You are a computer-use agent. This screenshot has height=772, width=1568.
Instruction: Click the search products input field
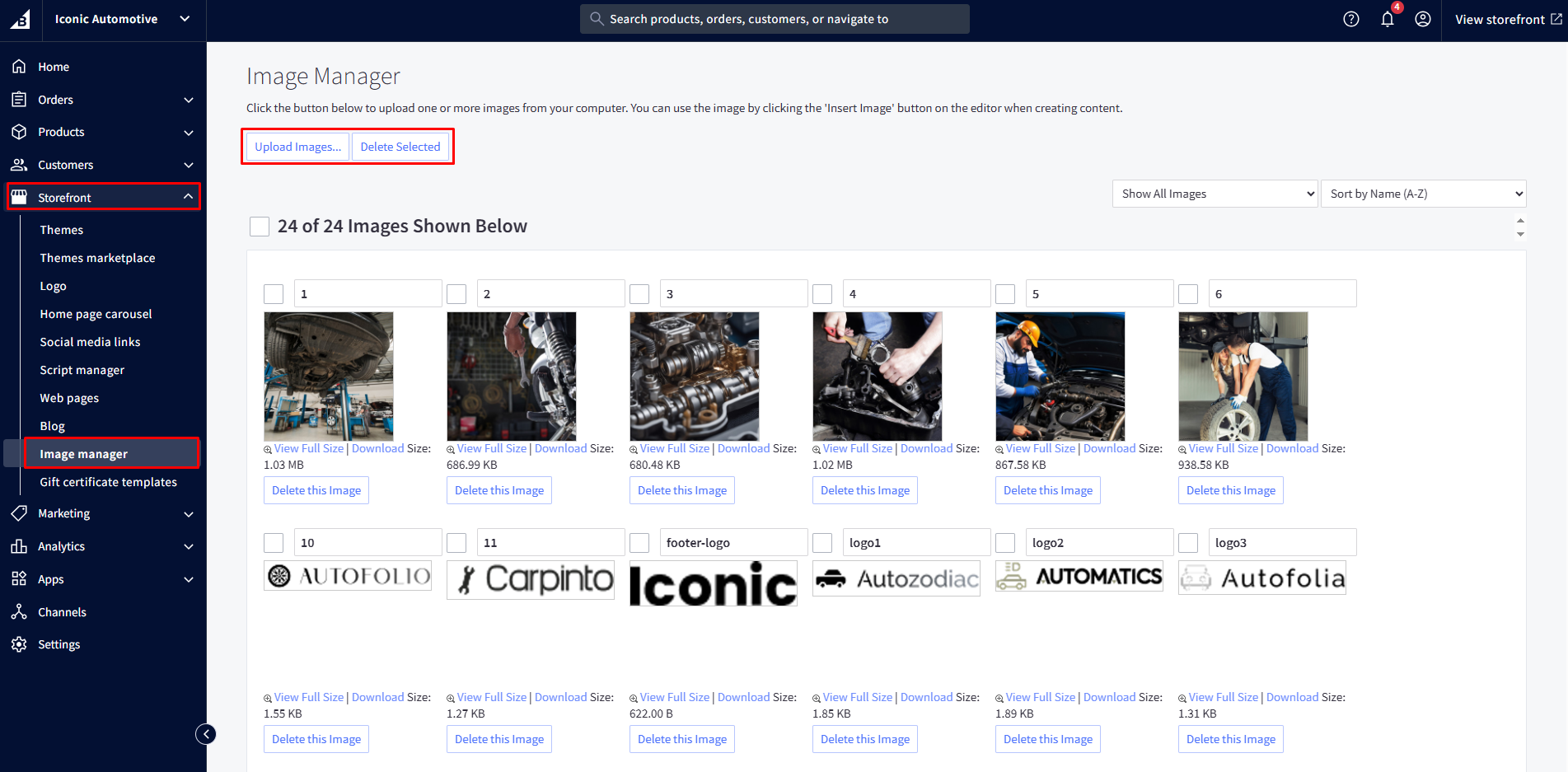click(x=775, y=19)
